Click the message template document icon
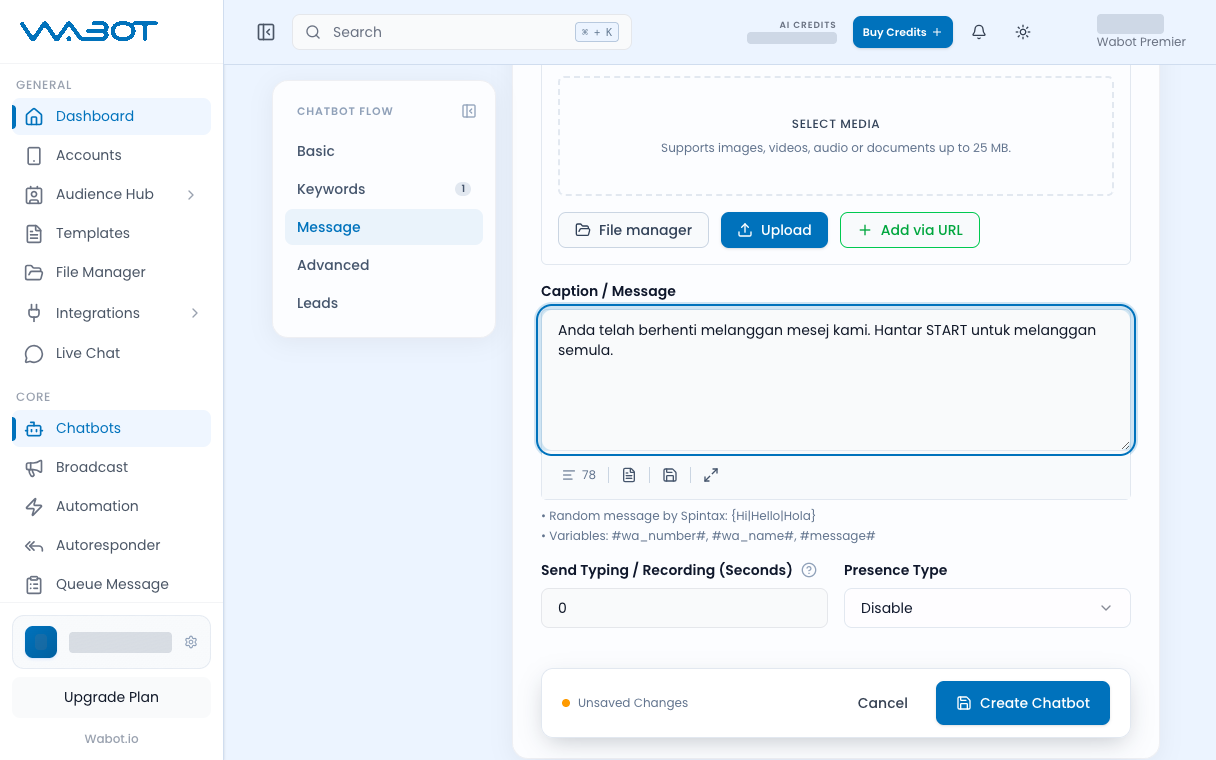The width and height of the screenshot is (1216, 760). click(x=629, y=475)
